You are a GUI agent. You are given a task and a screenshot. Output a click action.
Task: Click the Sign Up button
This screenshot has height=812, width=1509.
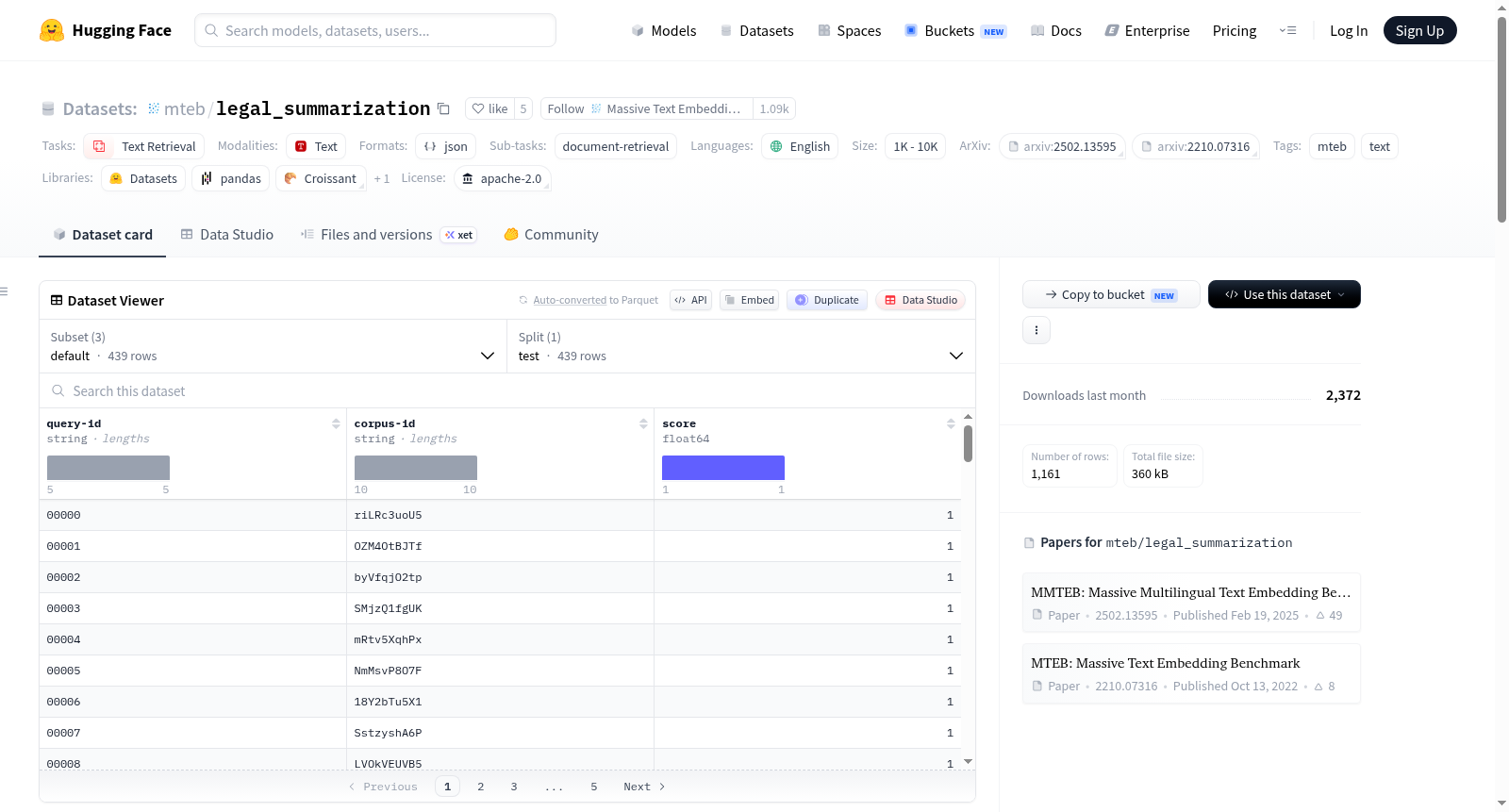(1419, 30)
